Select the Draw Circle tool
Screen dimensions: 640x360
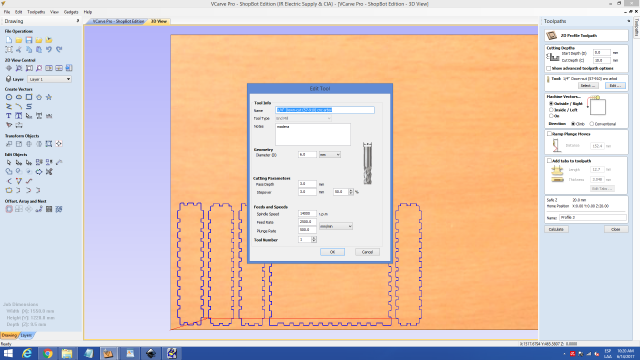click(x=9, y=97)
